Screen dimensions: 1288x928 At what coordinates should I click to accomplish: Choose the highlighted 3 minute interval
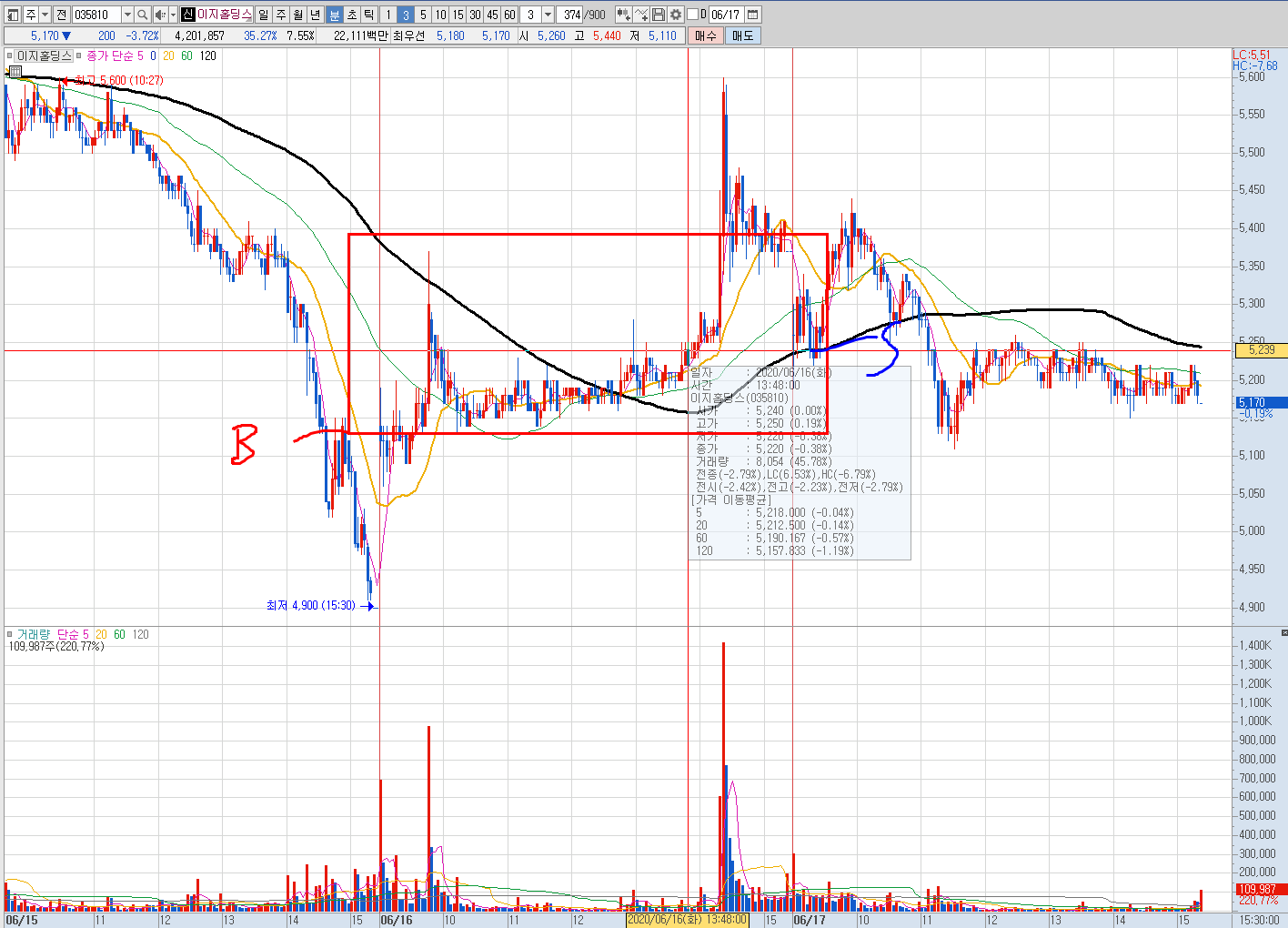(406, 15)
